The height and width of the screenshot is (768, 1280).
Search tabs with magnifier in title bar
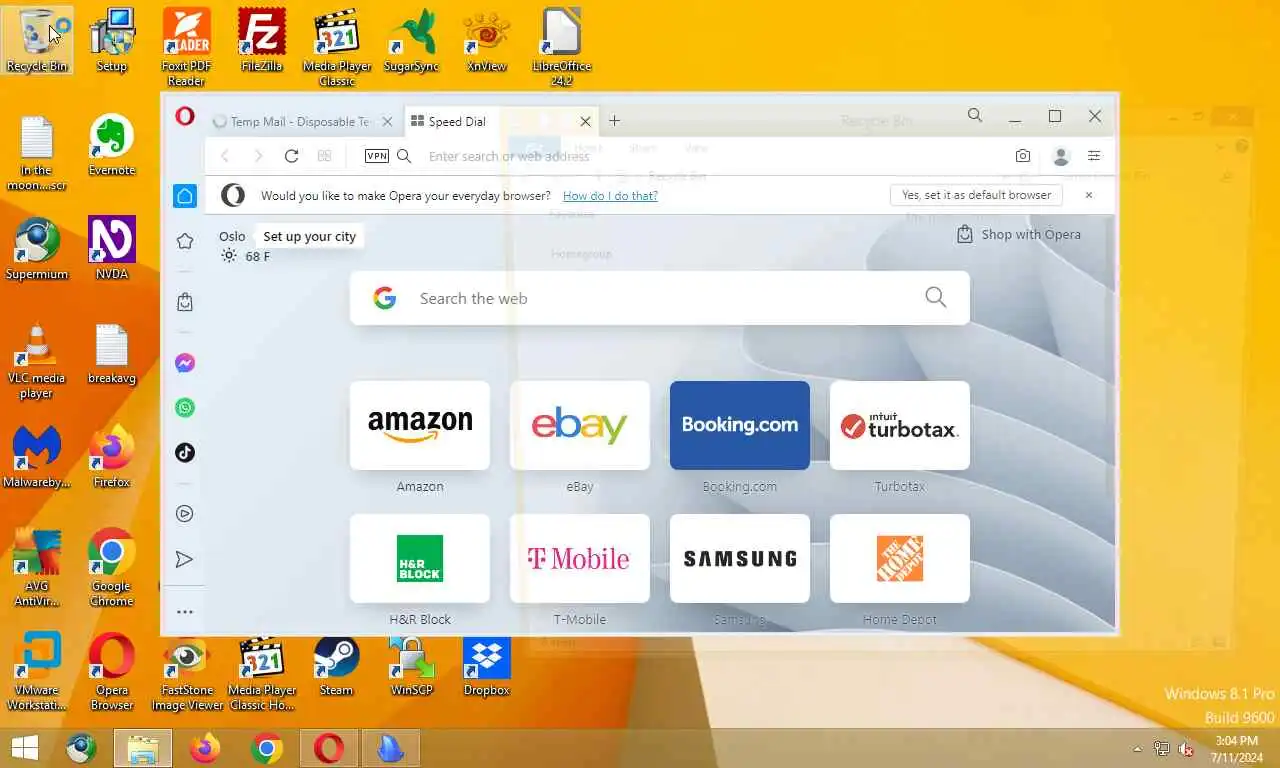click(975, 116)
